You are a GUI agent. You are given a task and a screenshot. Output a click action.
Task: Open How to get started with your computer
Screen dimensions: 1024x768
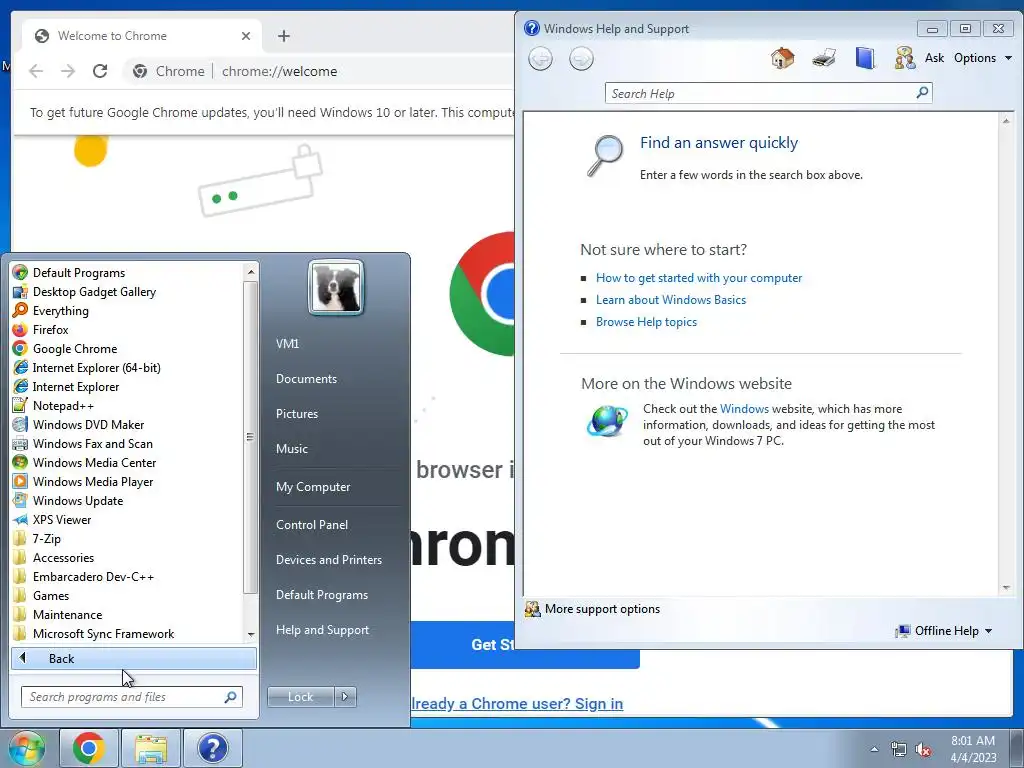point(699,278)
